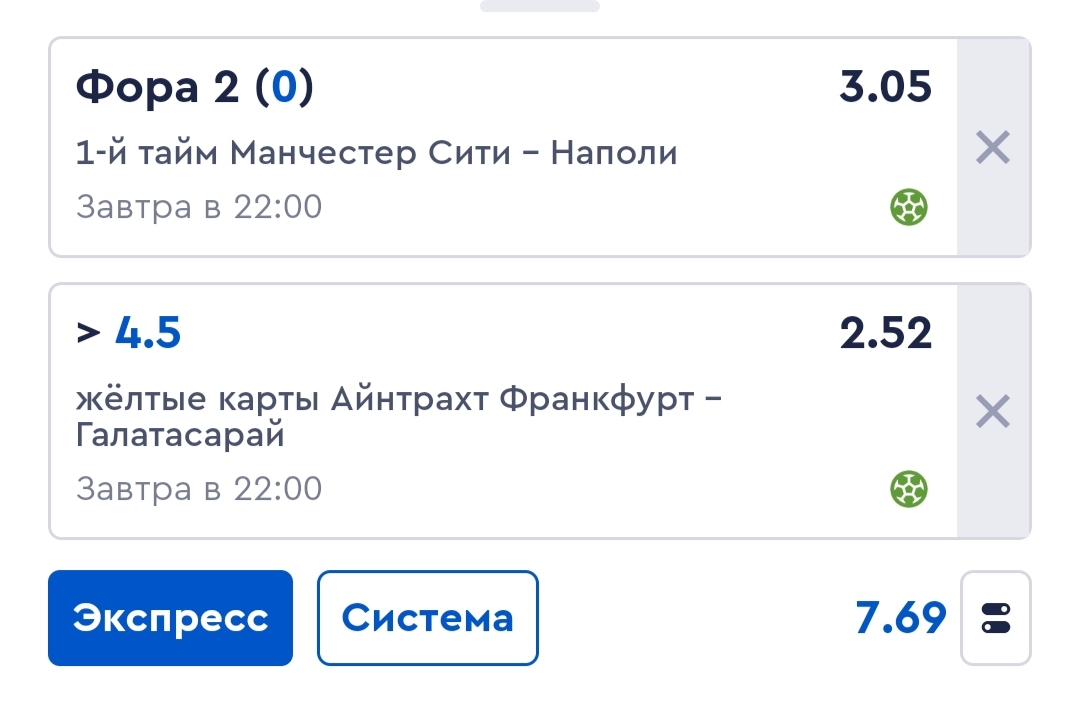Select the Экспресс bet type
This screenshot has height=701, width=1080.
tap(170, 618)
